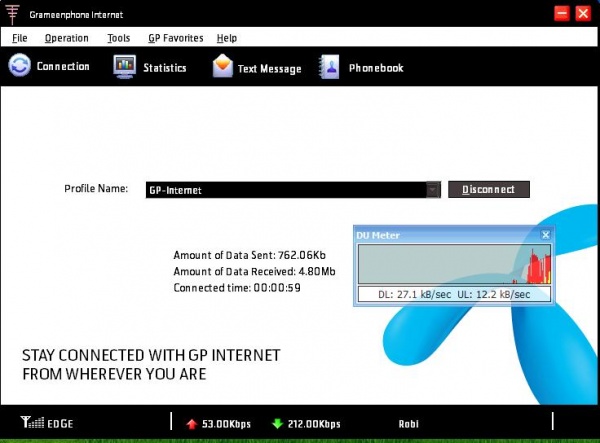
Task: Click the Statistics toolbar label
Action: [x=165, y=68]
